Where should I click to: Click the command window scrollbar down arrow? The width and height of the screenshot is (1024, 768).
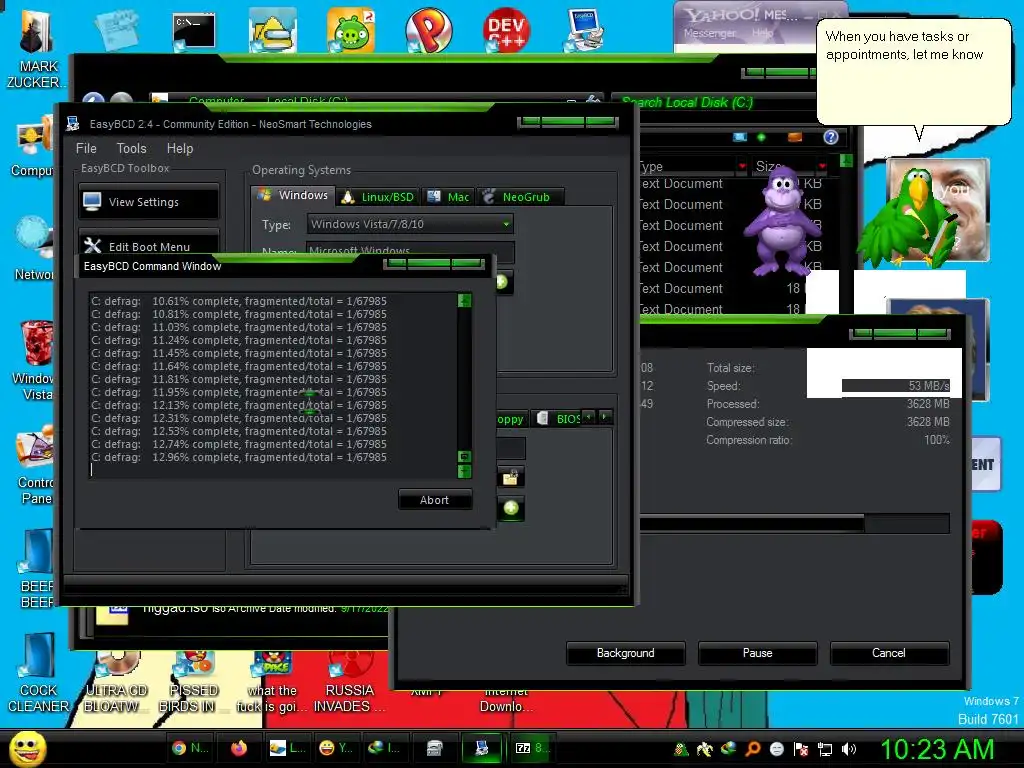click(464, 472)
